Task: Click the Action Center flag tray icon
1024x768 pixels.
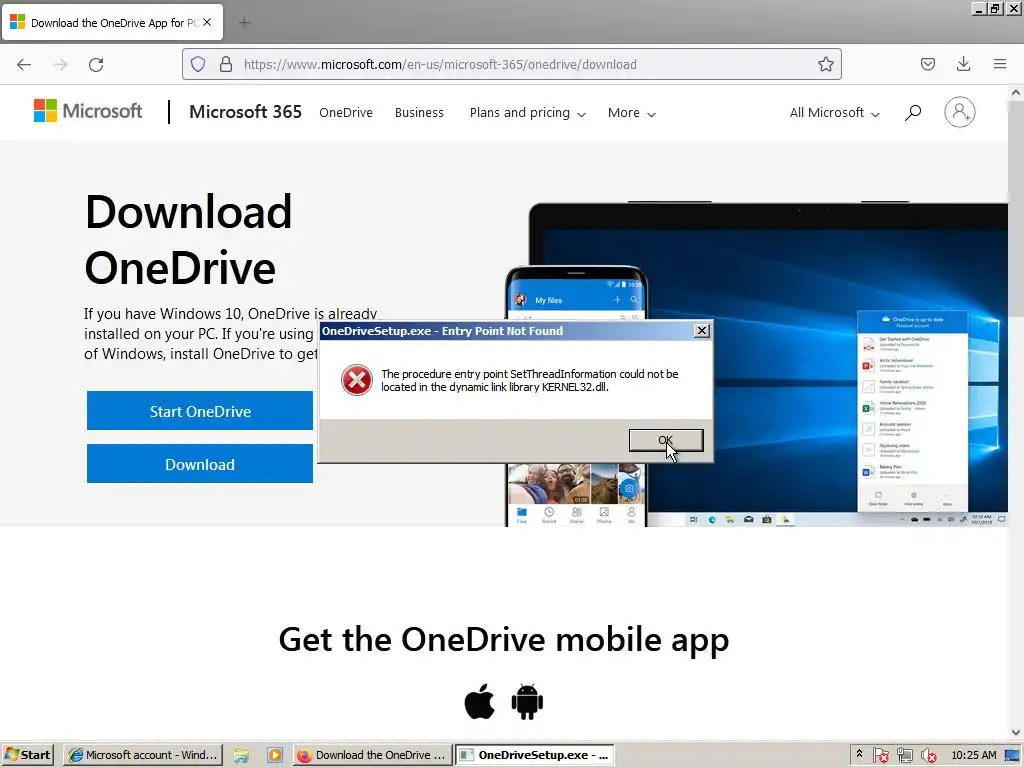Action: tap(880, 756)
